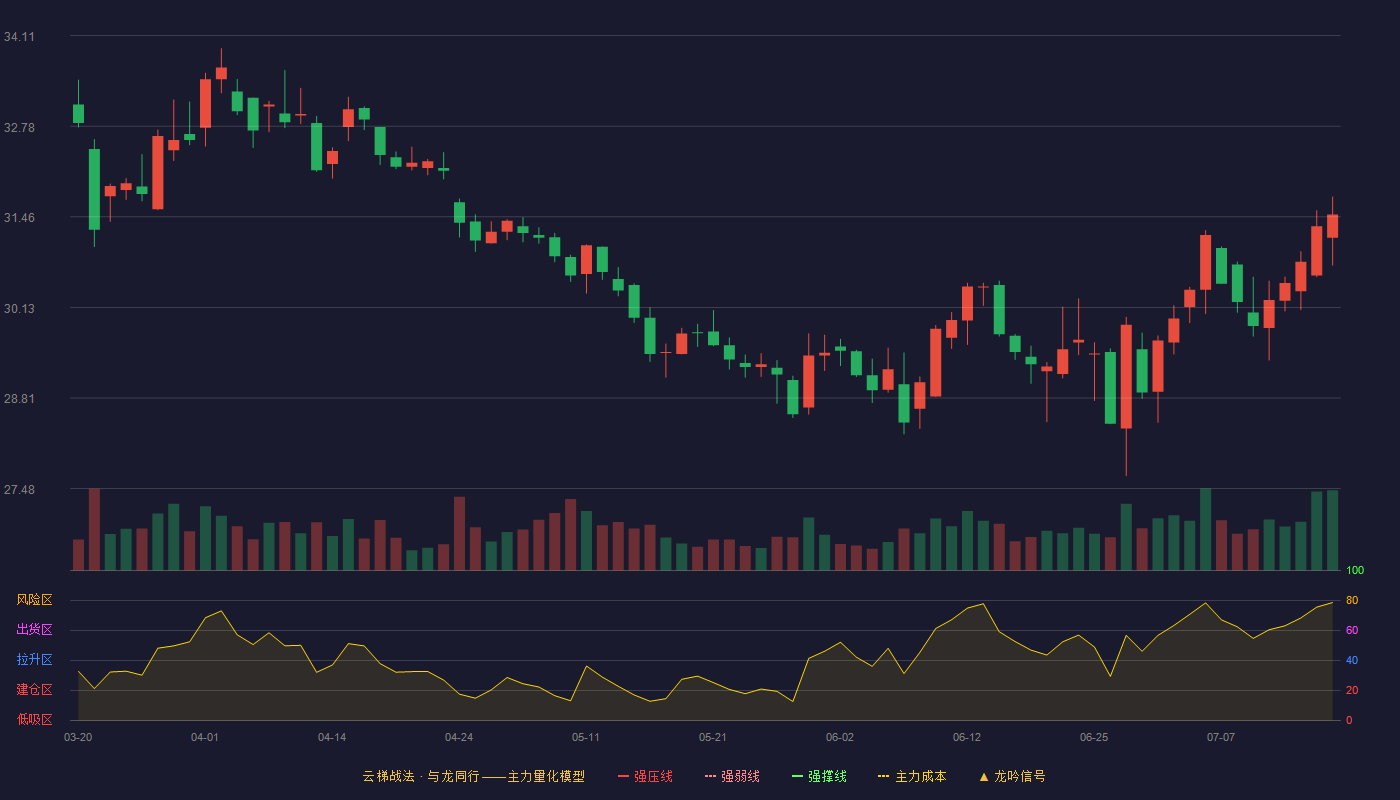The width and height of the screenshot is (1400, 800).
Task: Select the 31.46 price axis label
Action: pos(19,218)
